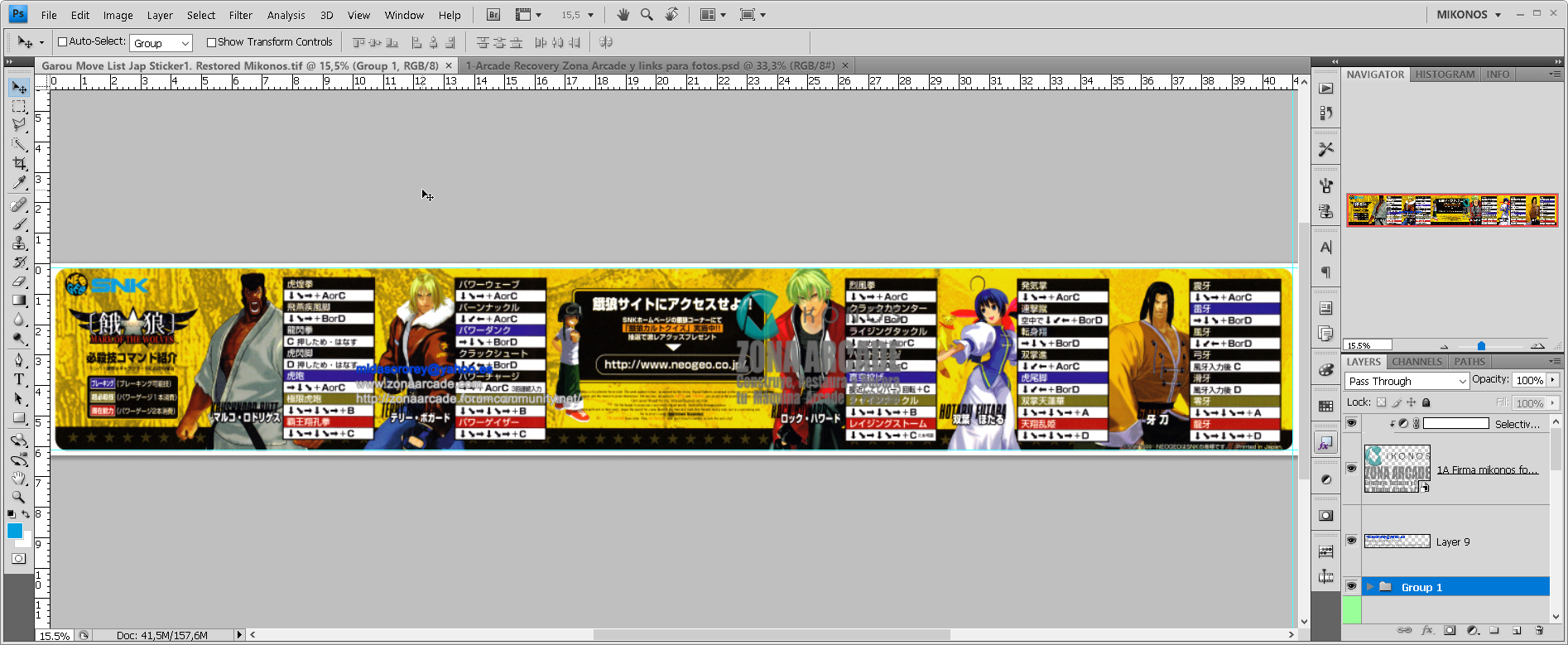1568x645 pixels.
Task: Expand the Group 1 folder
Action: coord(1370,587)
